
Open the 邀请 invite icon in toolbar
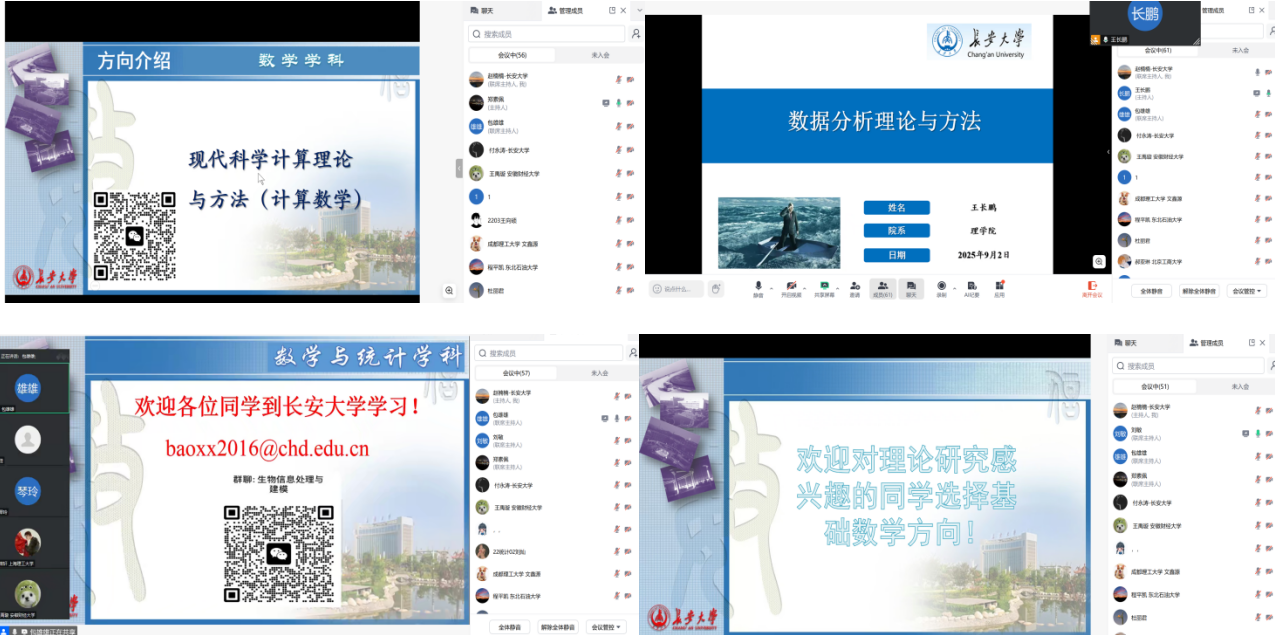coord(855,287)
